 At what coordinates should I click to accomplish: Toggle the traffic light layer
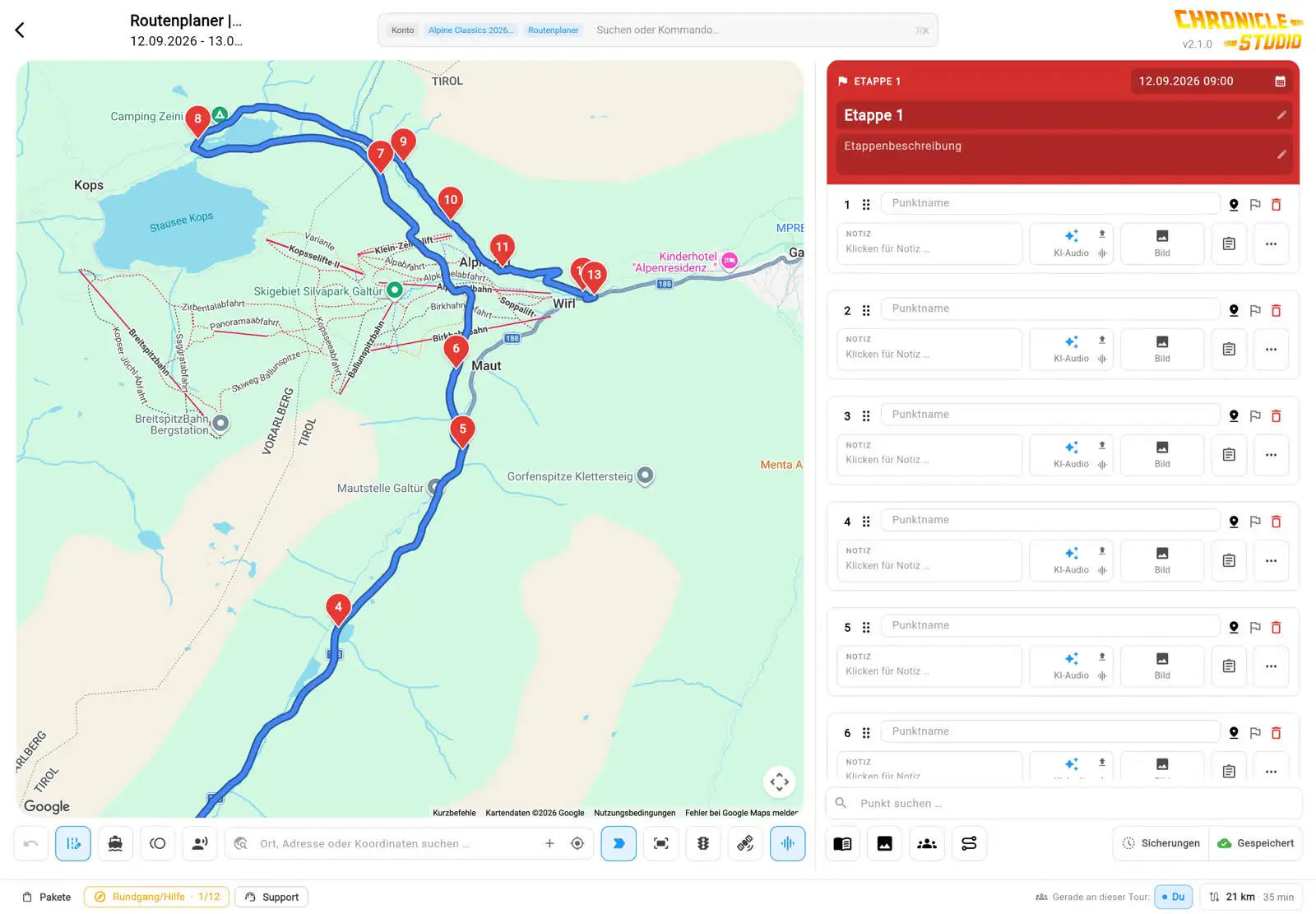click(703, 844)
